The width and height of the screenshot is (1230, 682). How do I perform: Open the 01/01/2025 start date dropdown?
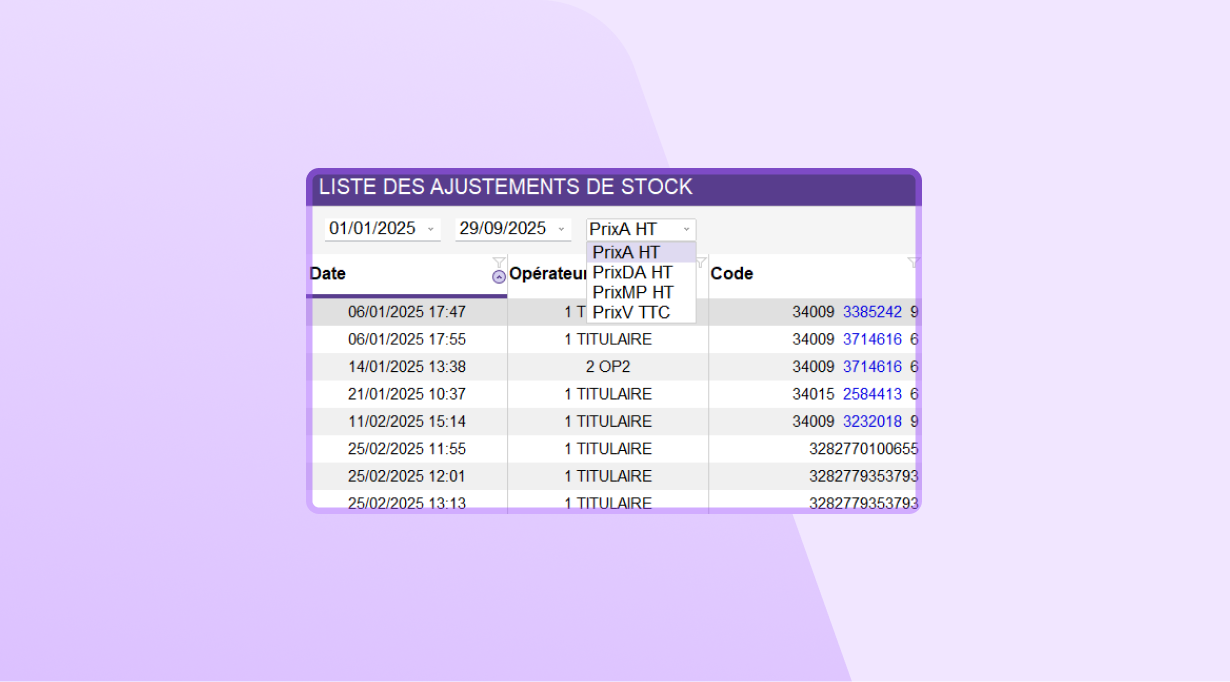point(383,229)
